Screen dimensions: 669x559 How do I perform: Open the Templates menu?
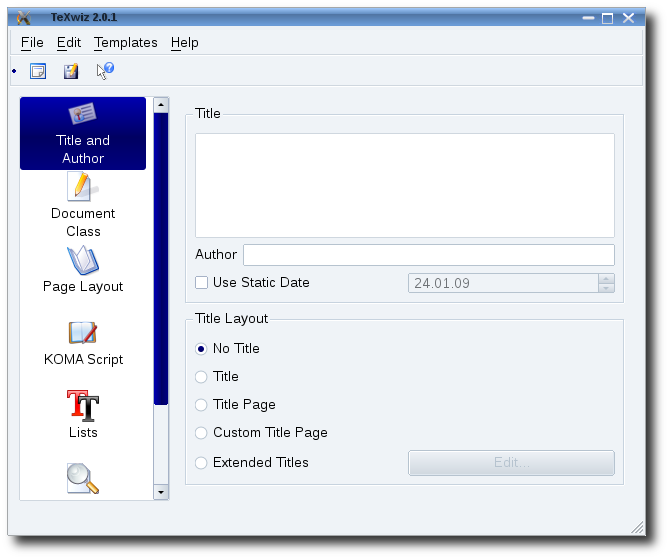click(x=126, y=43)
